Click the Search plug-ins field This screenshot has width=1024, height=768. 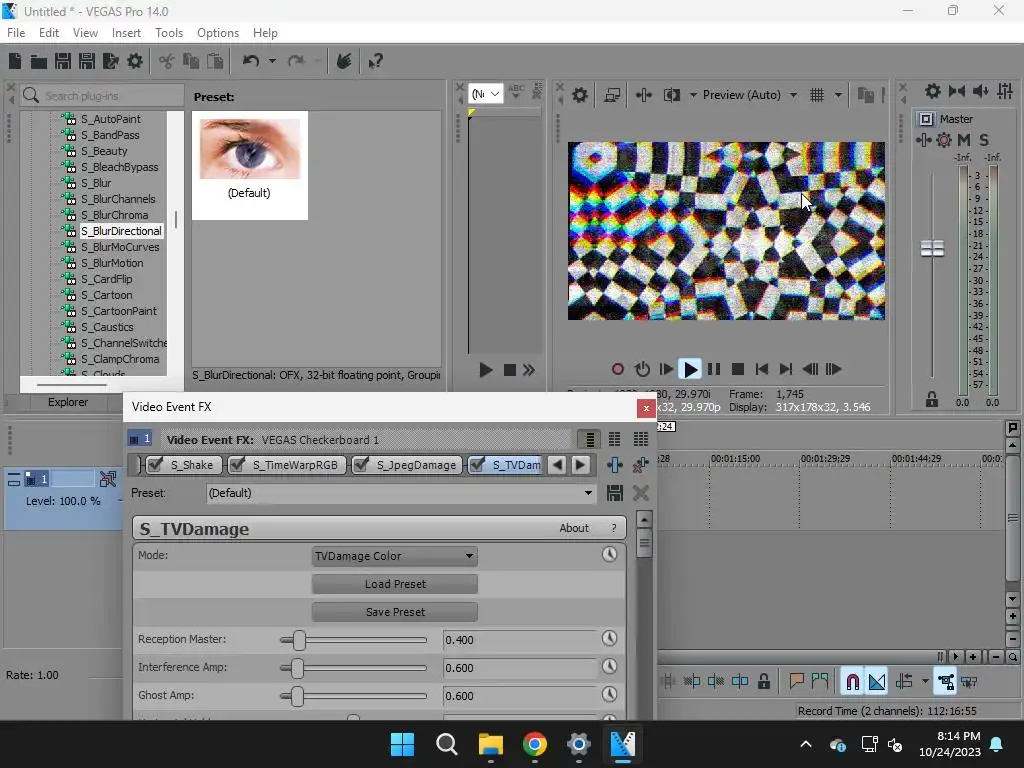pyautogui.click(x=103, y=95)
